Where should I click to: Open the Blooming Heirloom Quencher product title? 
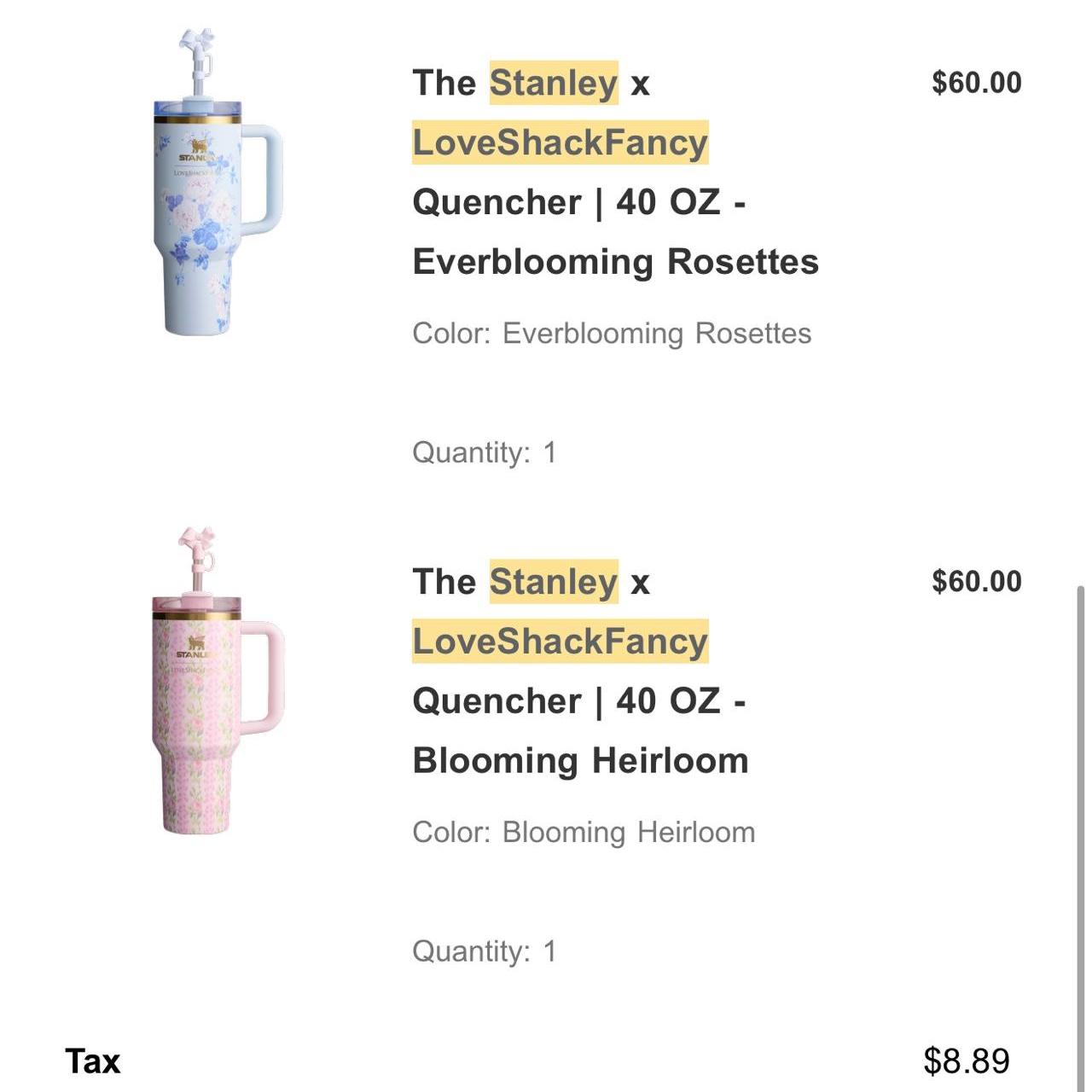pos(581,671)
